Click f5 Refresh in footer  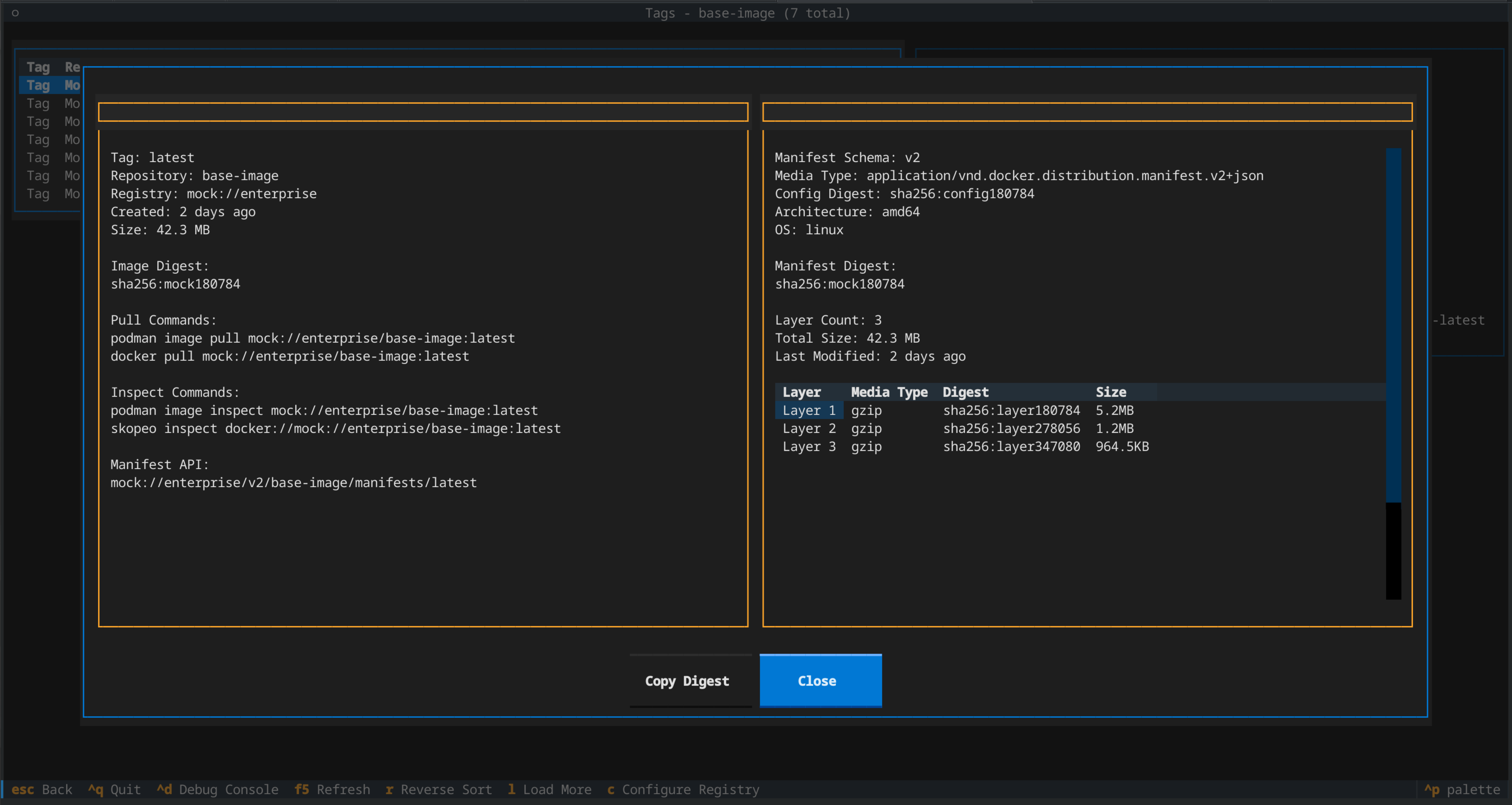click(332, 789)
